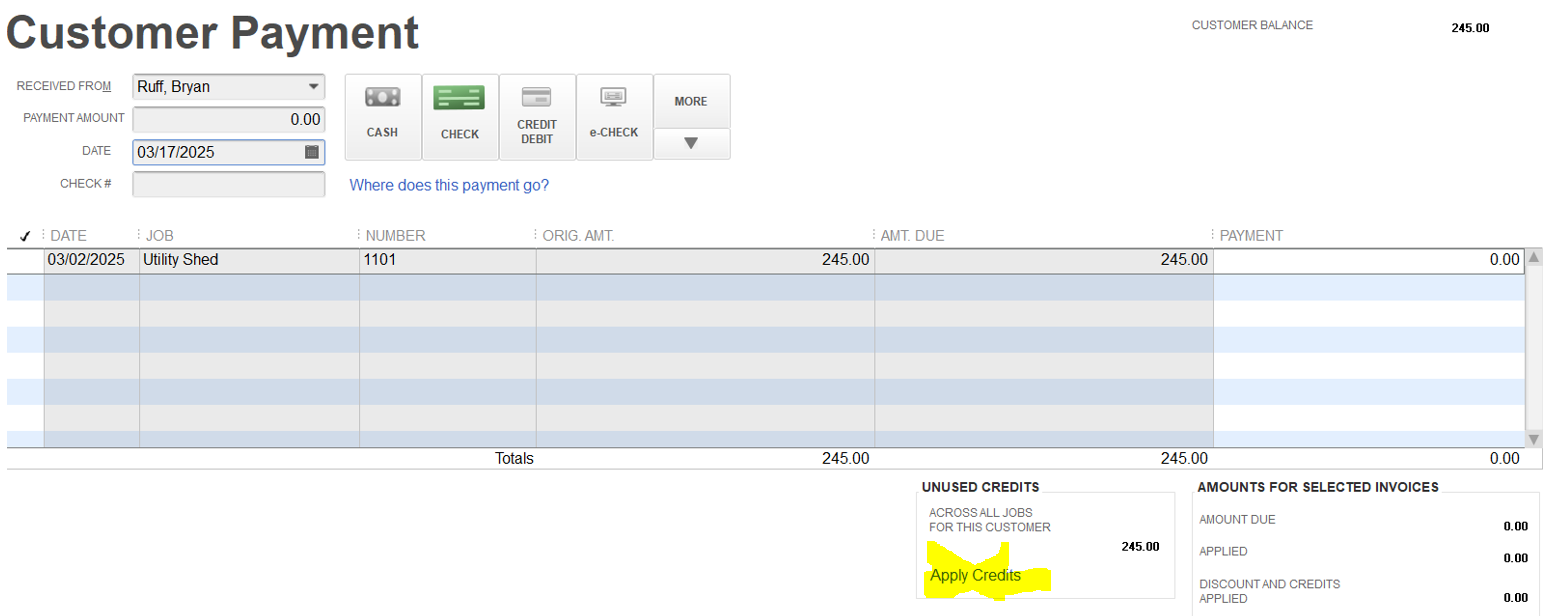Select the Cash payment method icon
1557x616 pixels.
tap(382, 116)
